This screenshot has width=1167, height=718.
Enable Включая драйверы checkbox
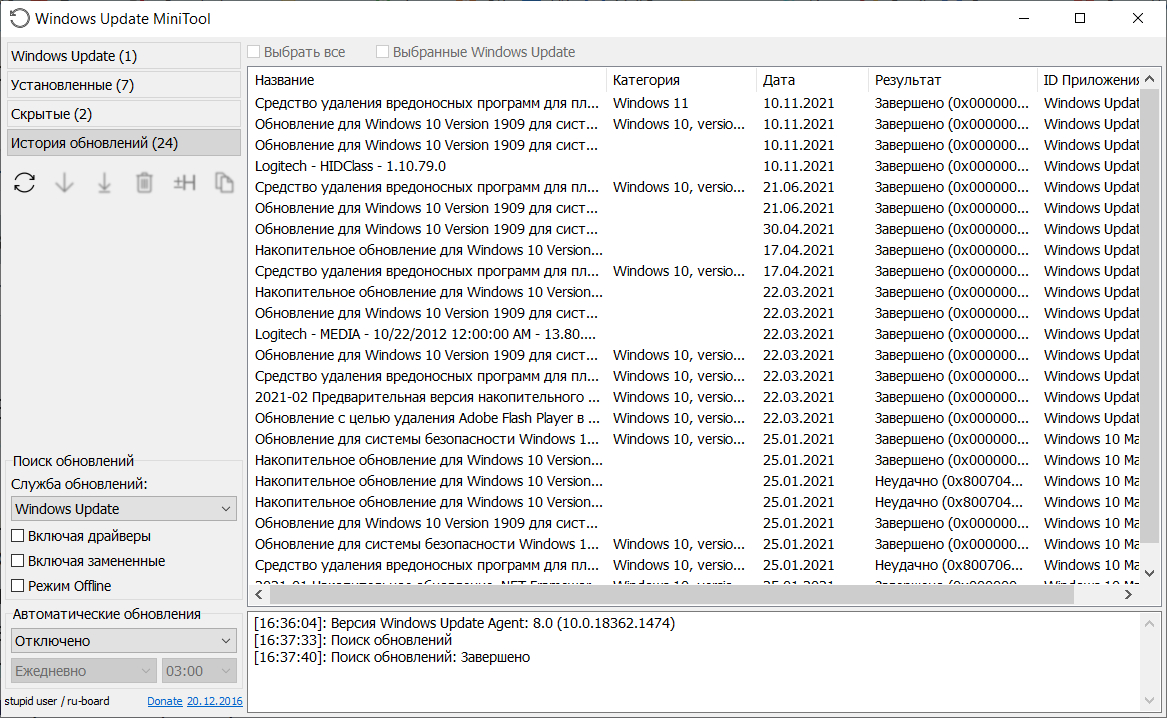[x=18, y=536]
